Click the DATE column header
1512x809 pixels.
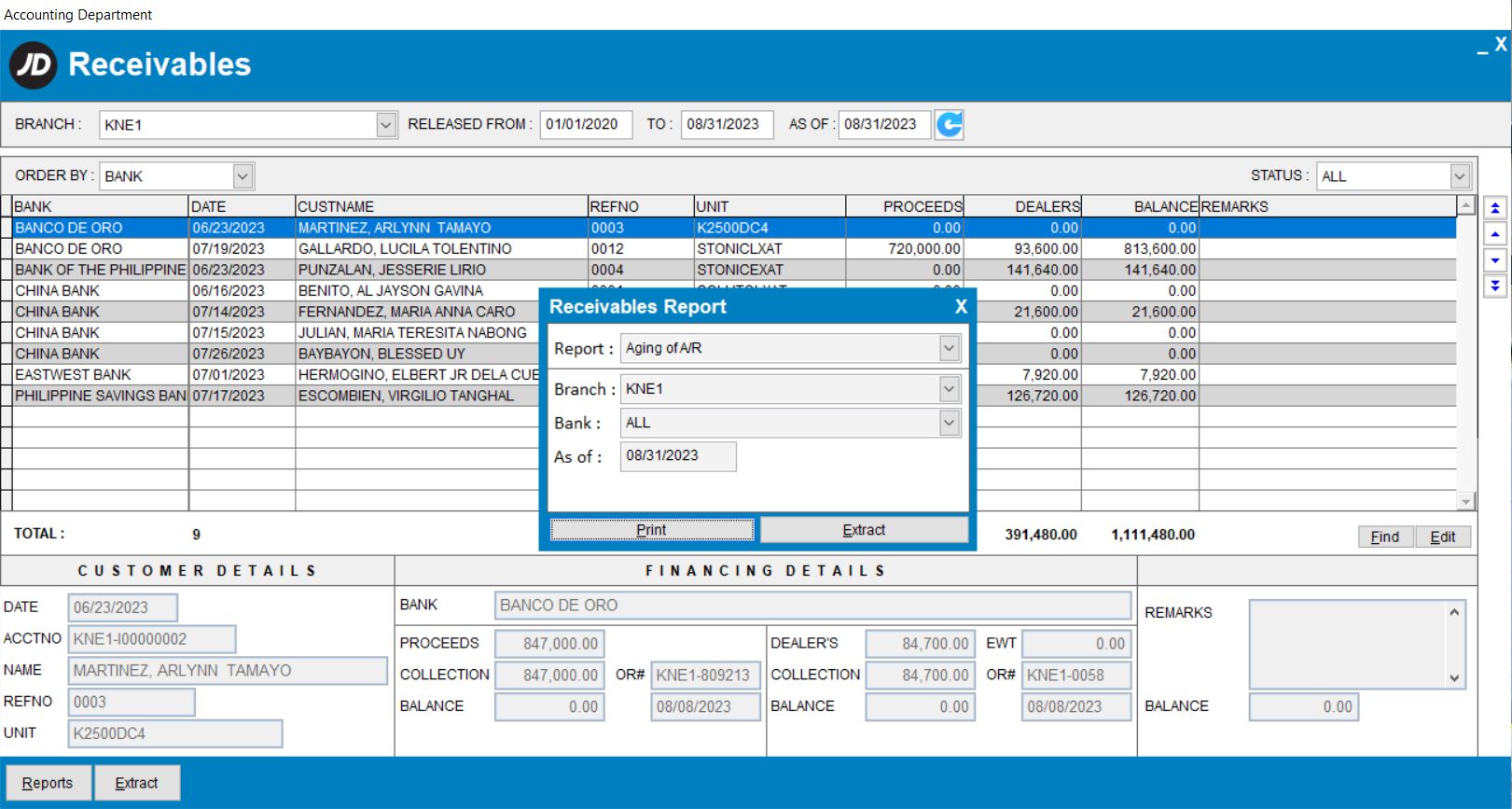click(x=242, y=206)
